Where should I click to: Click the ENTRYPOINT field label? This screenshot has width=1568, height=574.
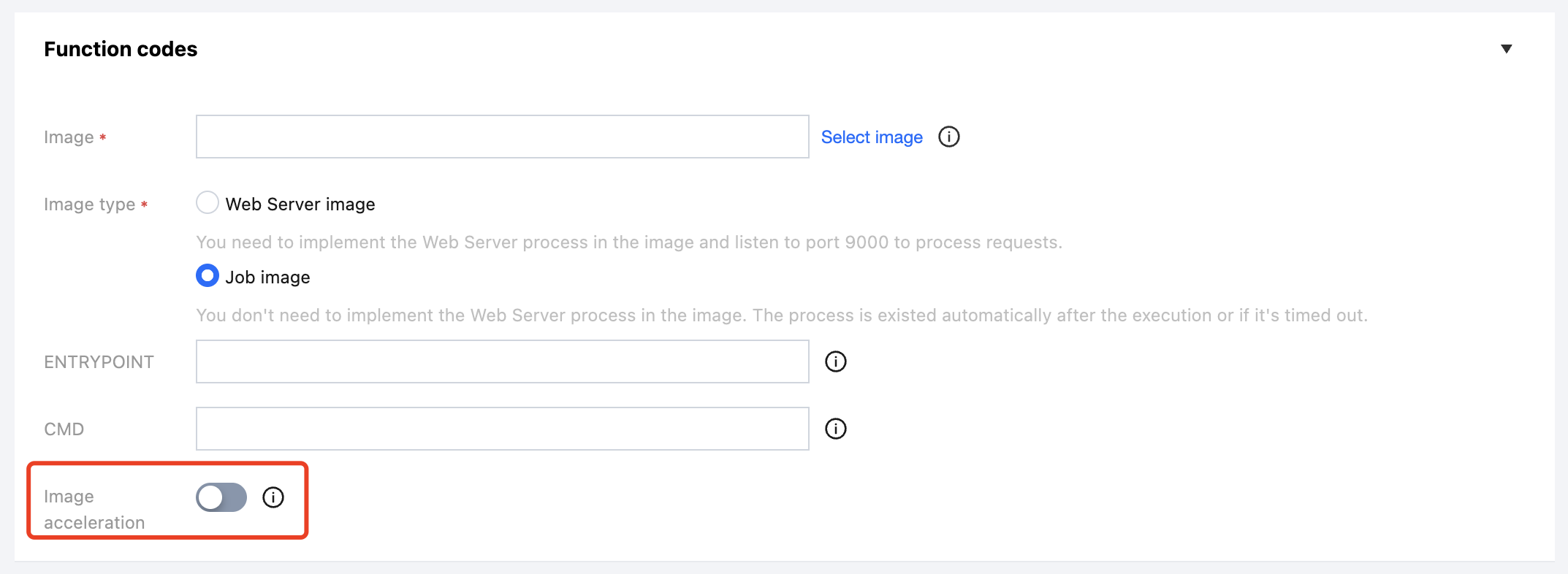tap(99, 362)
